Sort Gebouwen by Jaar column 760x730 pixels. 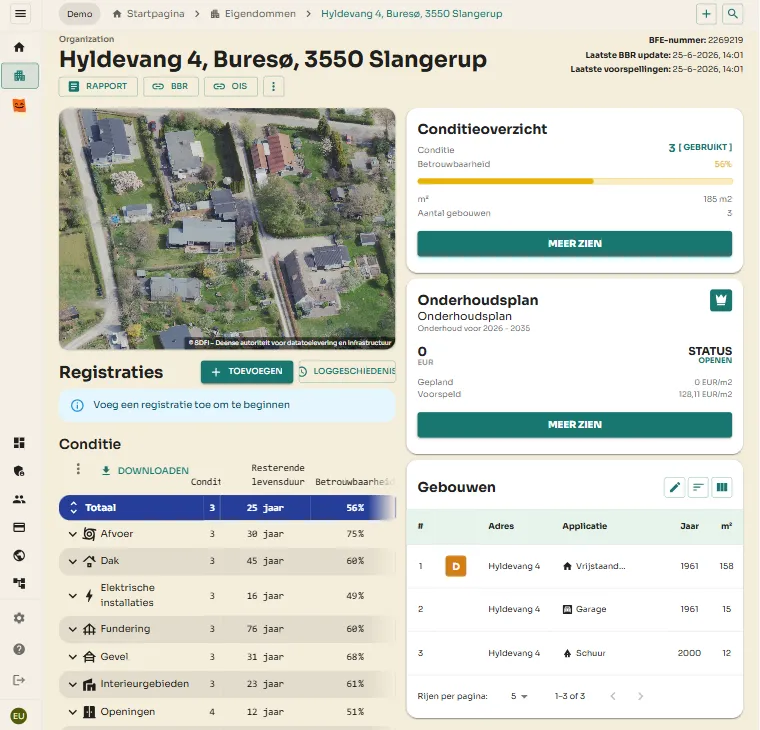click(x=689, y=526)
